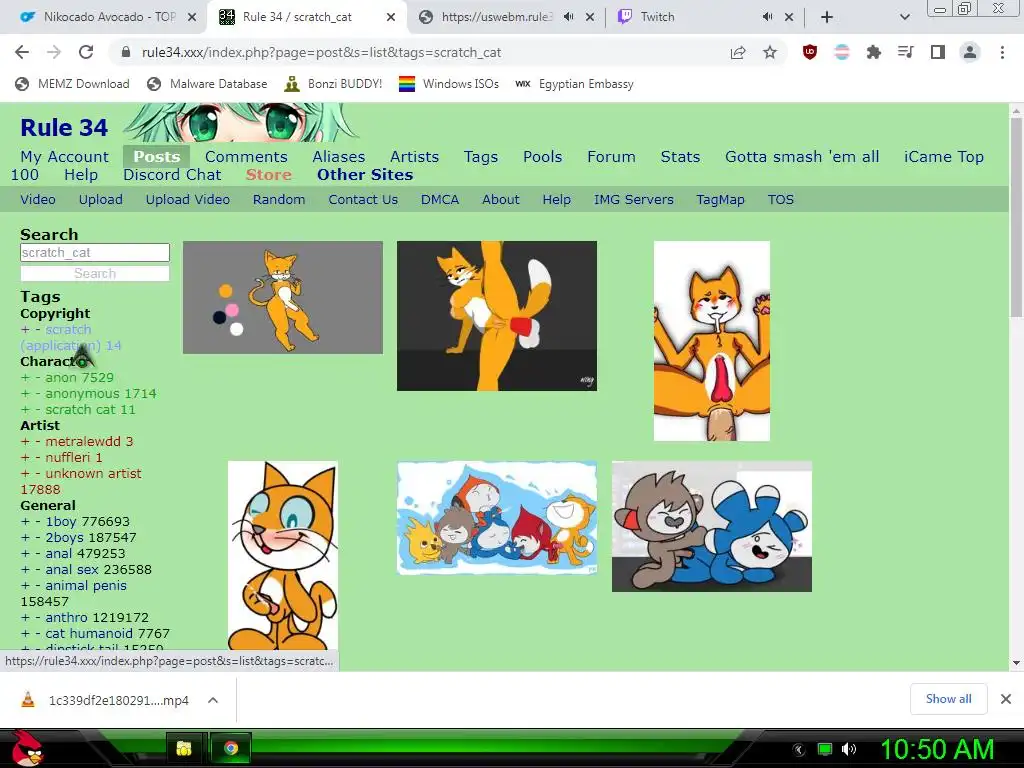Go to the Aliases page
This screenshot has width=1024, height=768.
[x=338, y=157]
